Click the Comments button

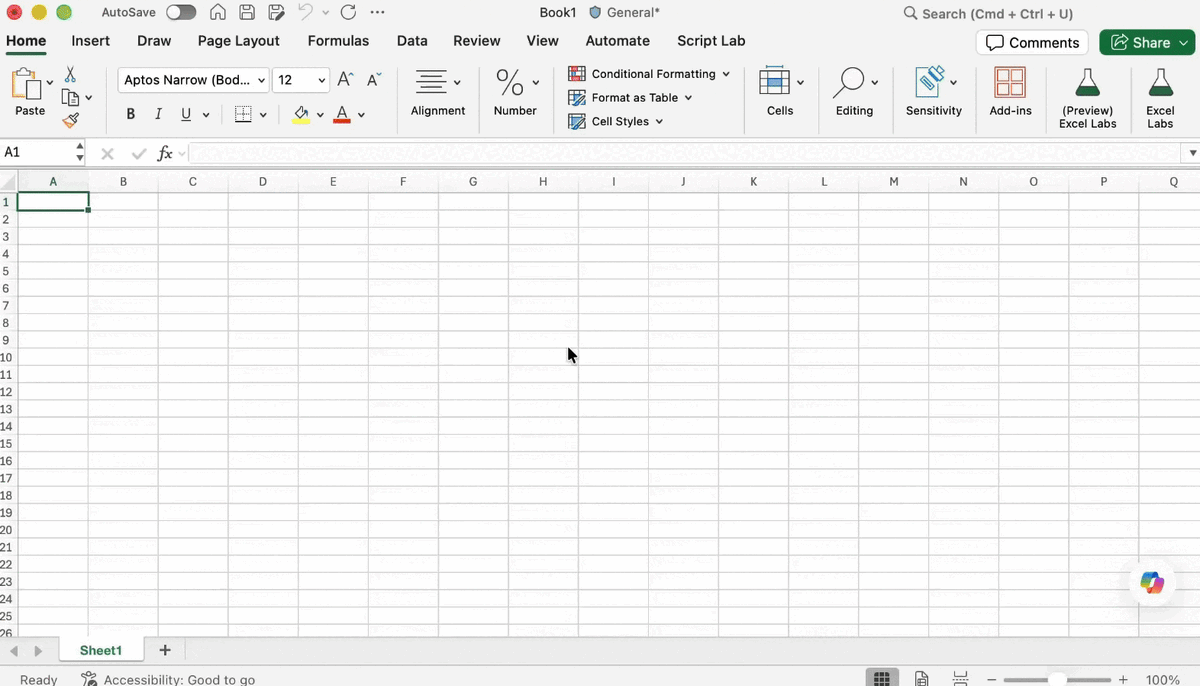click(x=1032, y=42)
